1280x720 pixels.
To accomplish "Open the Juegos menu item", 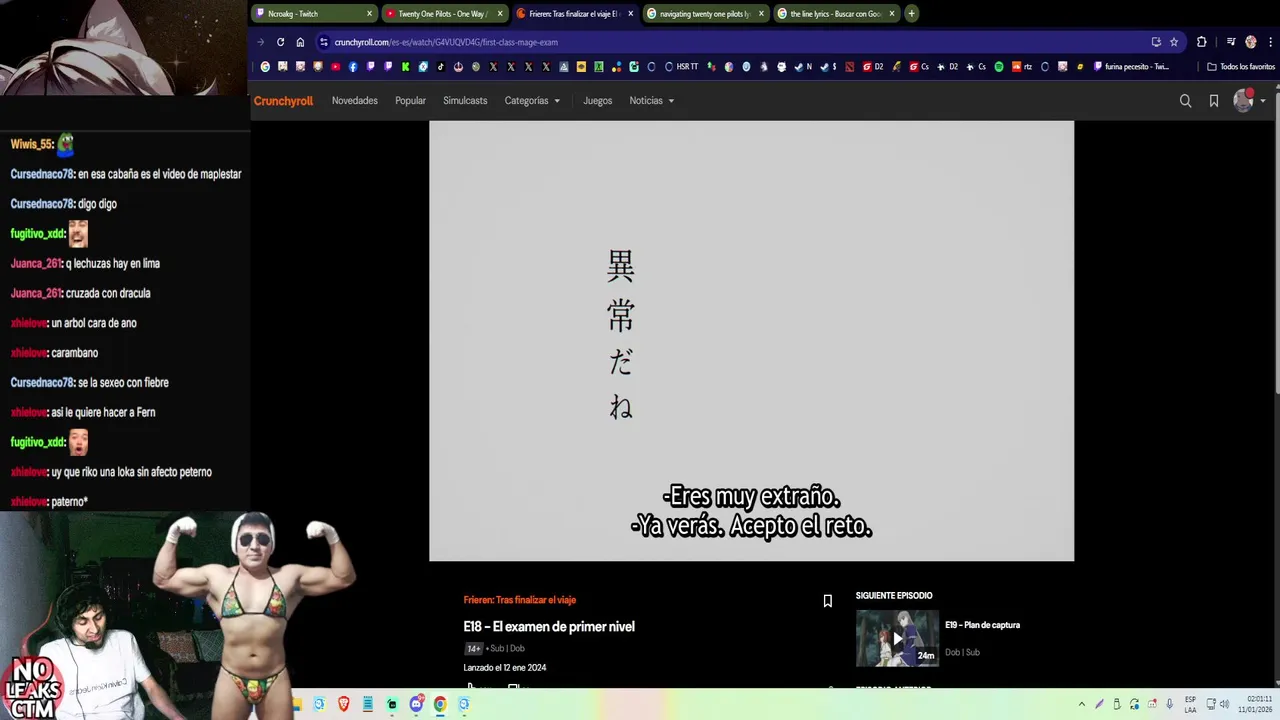I will point(598,101).
